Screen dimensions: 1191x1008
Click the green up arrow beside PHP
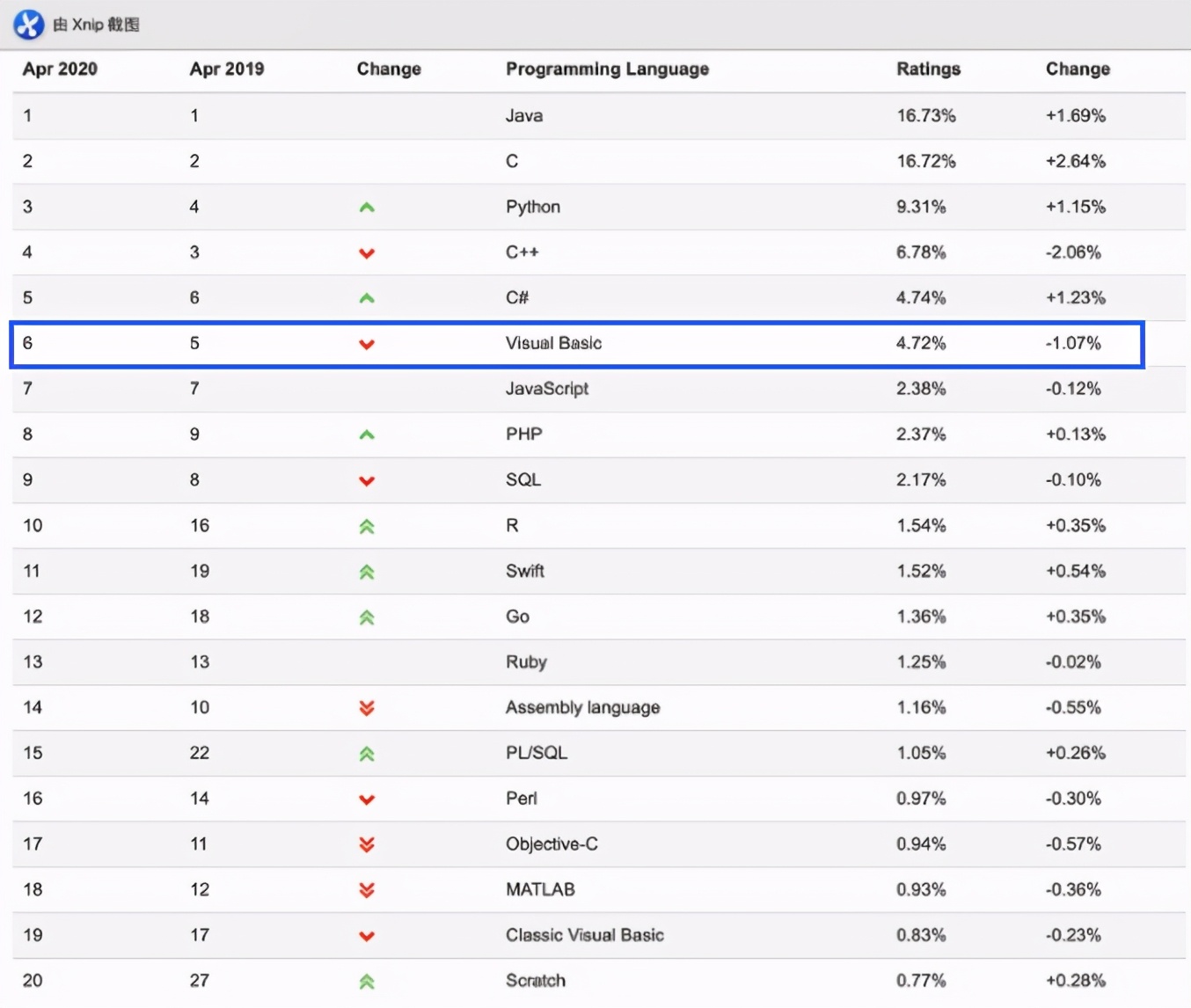coord(367,435)
